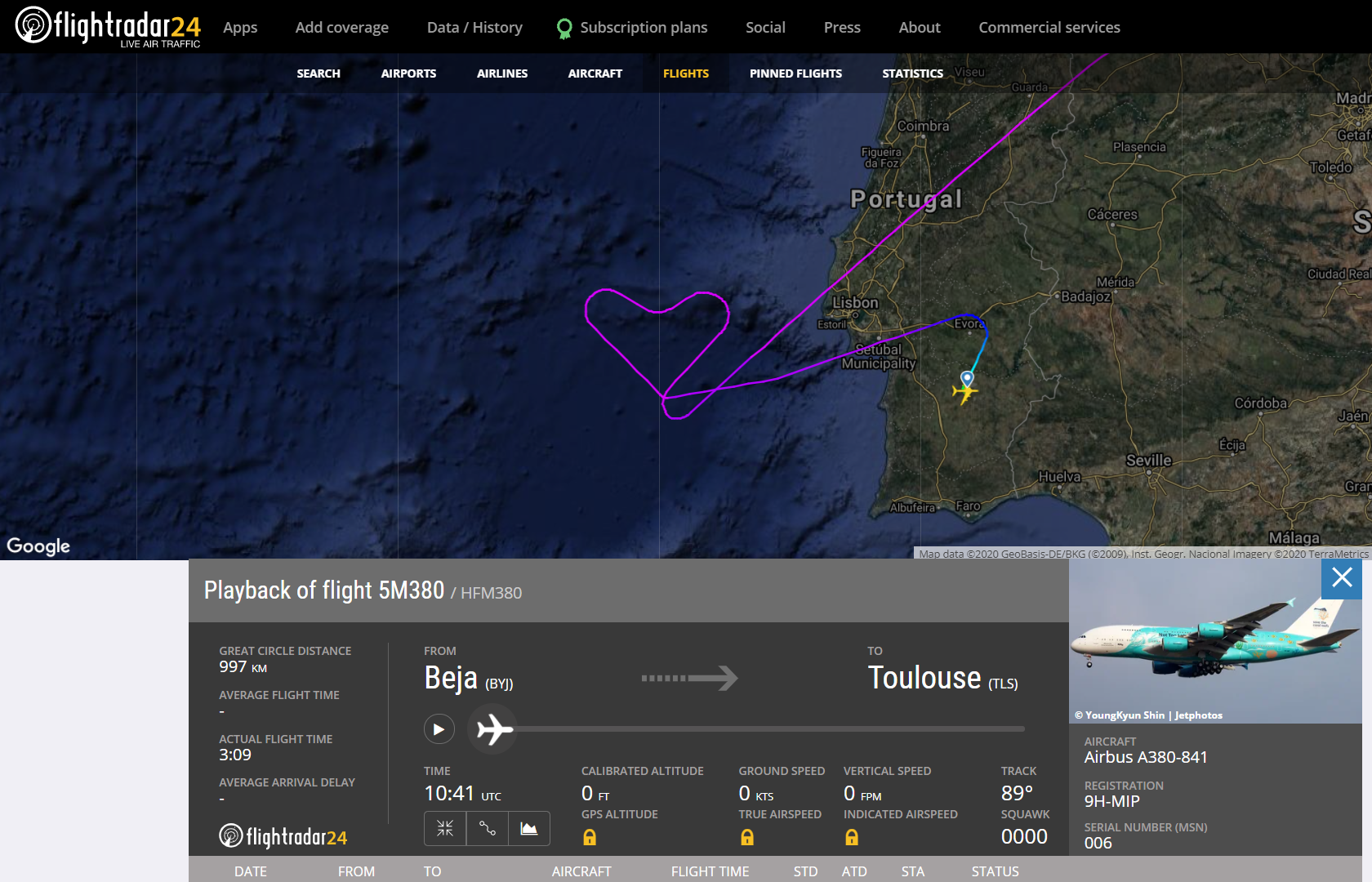
Task: Click the indicated airspeed lock icon
Action: point(852,837)
